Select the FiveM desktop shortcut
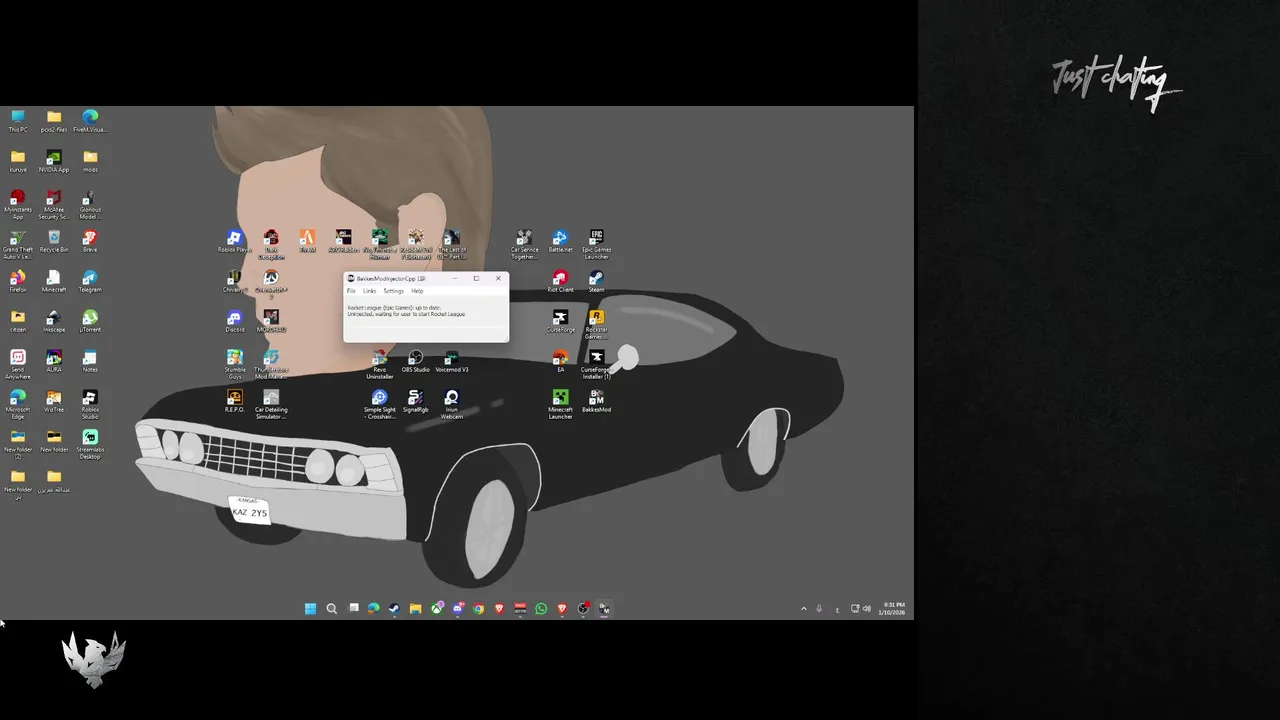Viewport: 1280px width, 720px height. pos(307,241)
